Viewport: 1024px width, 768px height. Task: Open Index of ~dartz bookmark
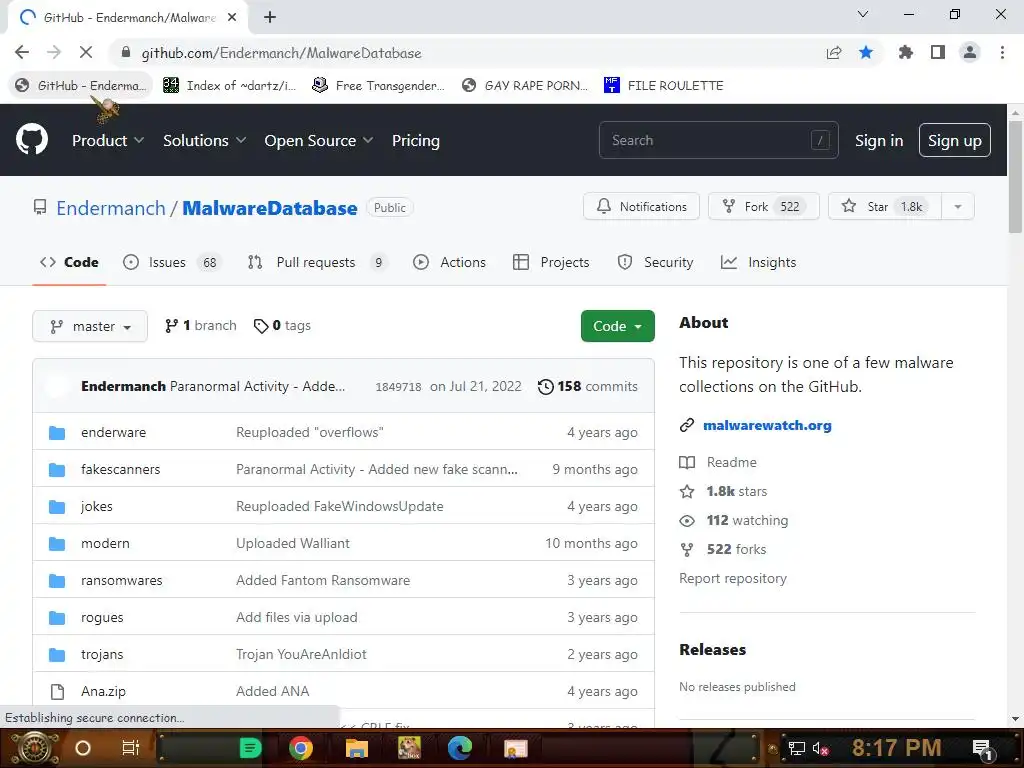230,86
